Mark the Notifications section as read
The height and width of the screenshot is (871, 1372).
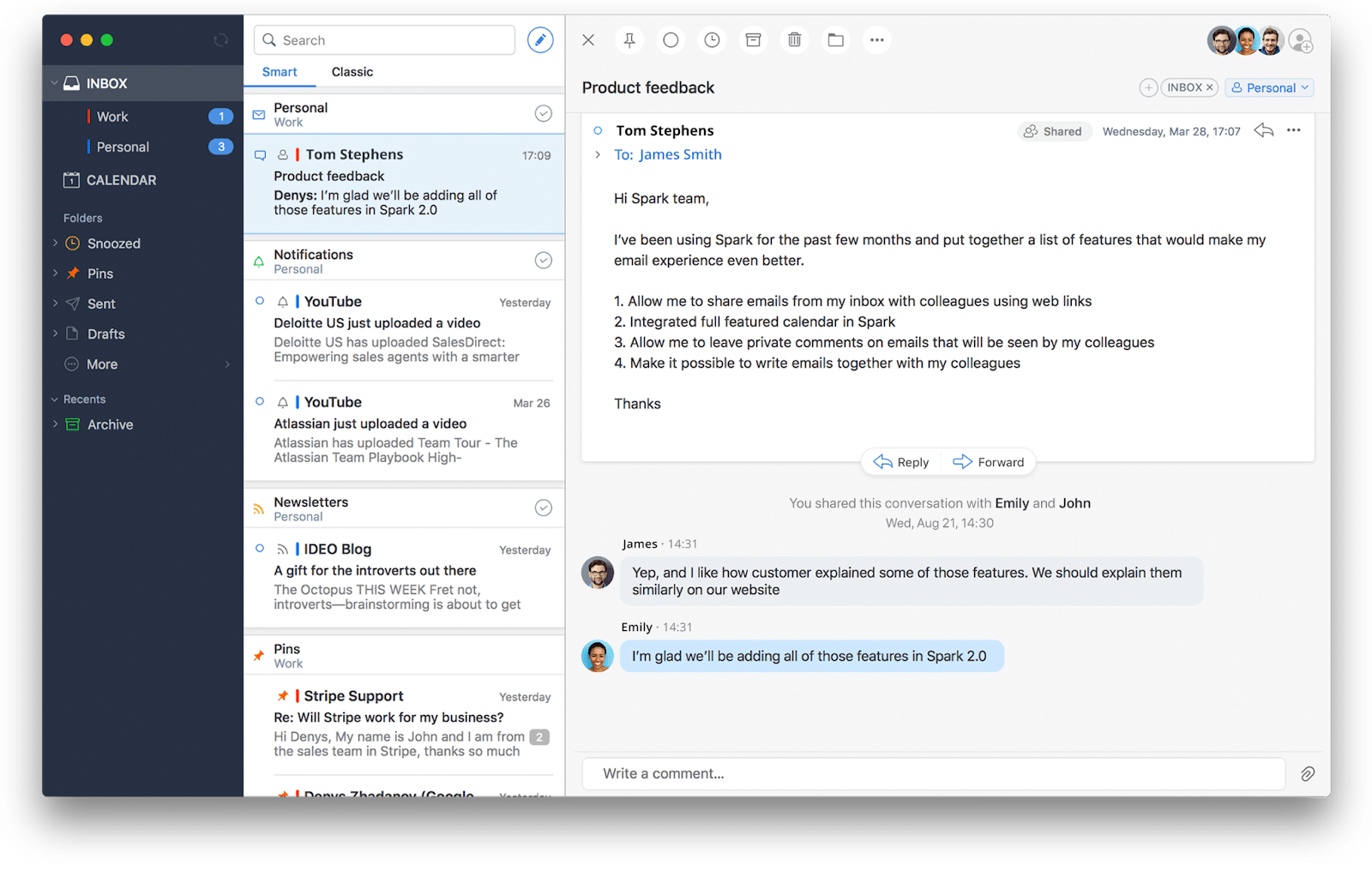pyautogui.click(x=544, y=260)
